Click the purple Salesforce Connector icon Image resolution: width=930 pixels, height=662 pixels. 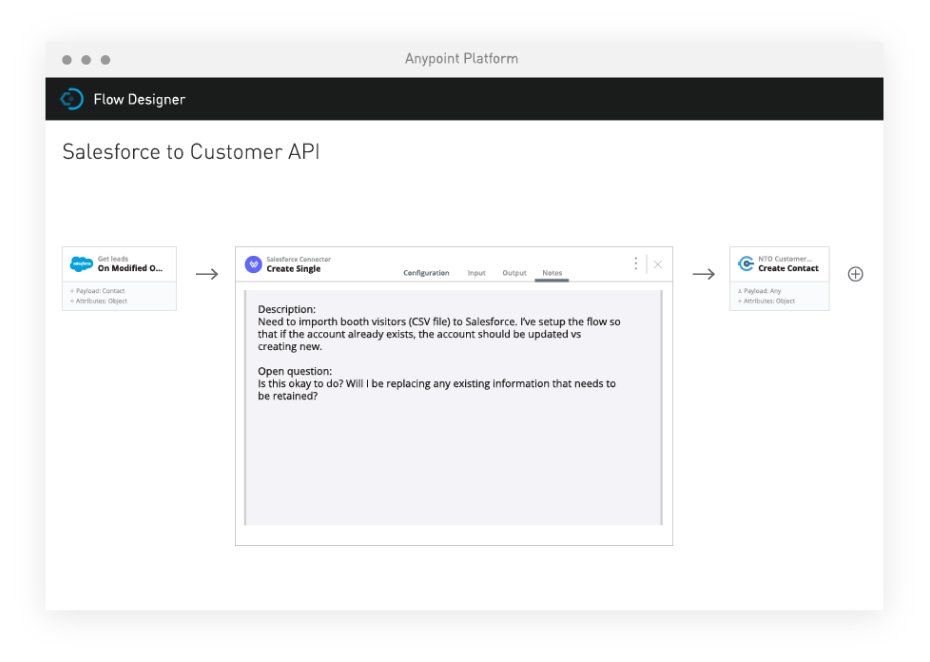253,264
